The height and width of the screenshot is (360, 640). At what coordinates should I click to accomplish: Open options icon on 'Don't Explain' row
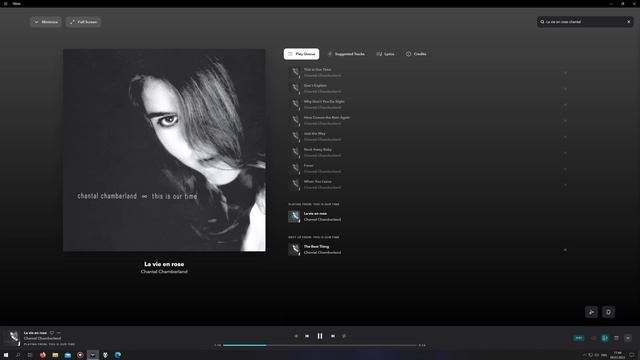pos(565,89)
